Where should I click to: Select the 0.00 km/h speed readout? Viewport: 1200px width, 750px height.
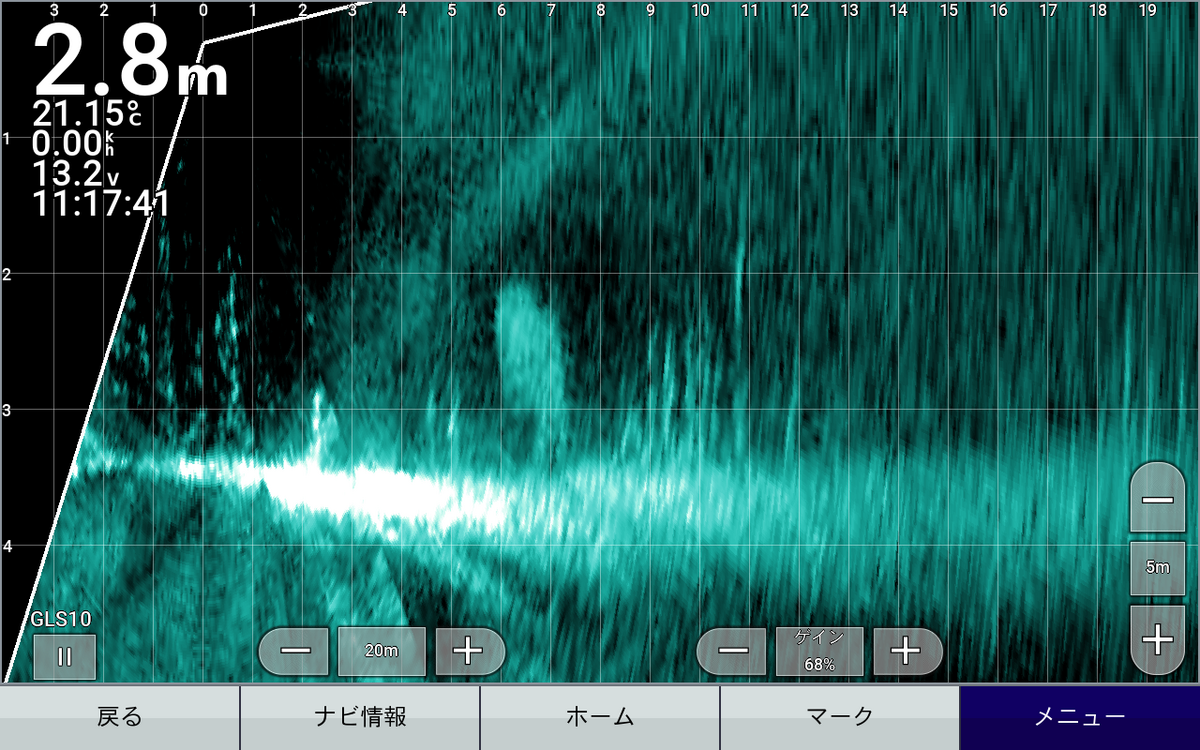coord(74,143)
